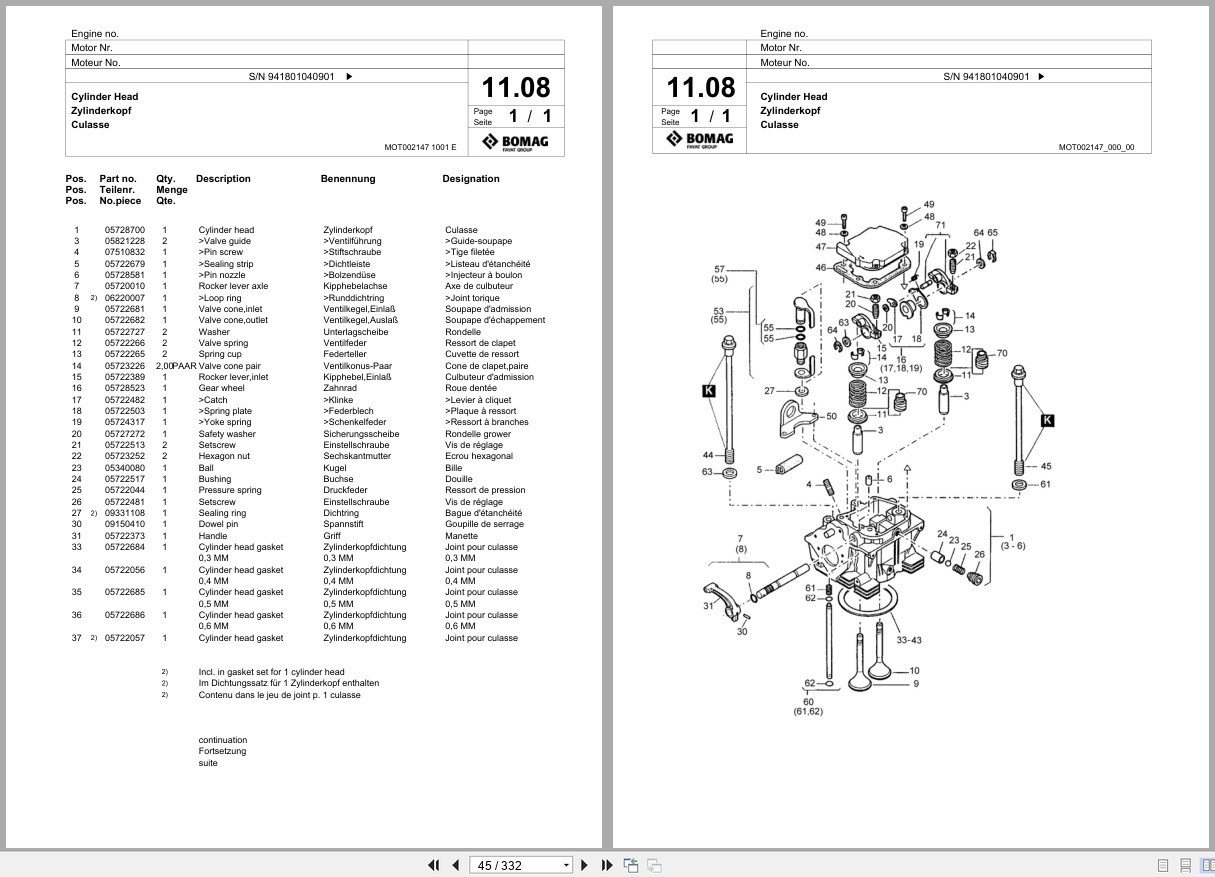Select 'Safety washer' description

pyautogui.click(x=227, y=434)
